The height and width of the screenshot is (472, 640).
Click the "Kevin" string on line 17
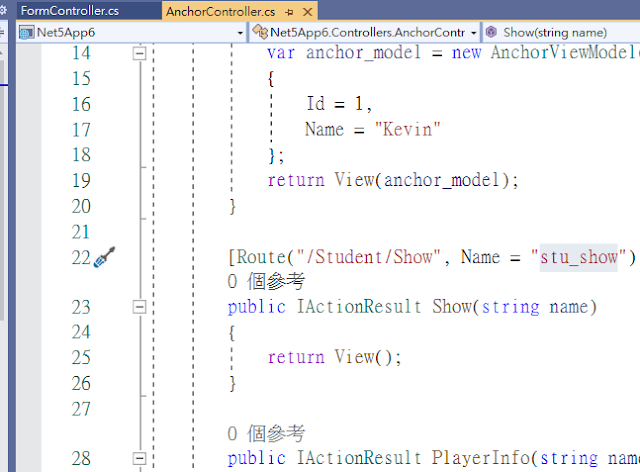(x=408, y=129)
